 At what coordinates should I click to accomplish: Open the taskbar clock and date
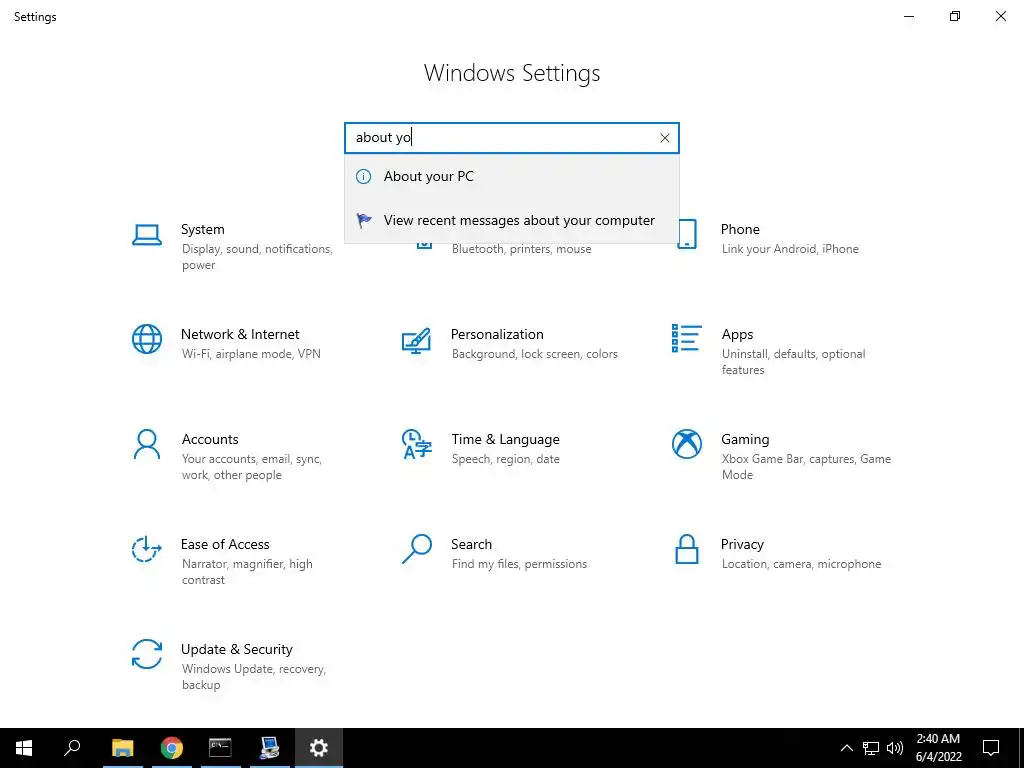(x=938, y=748)
